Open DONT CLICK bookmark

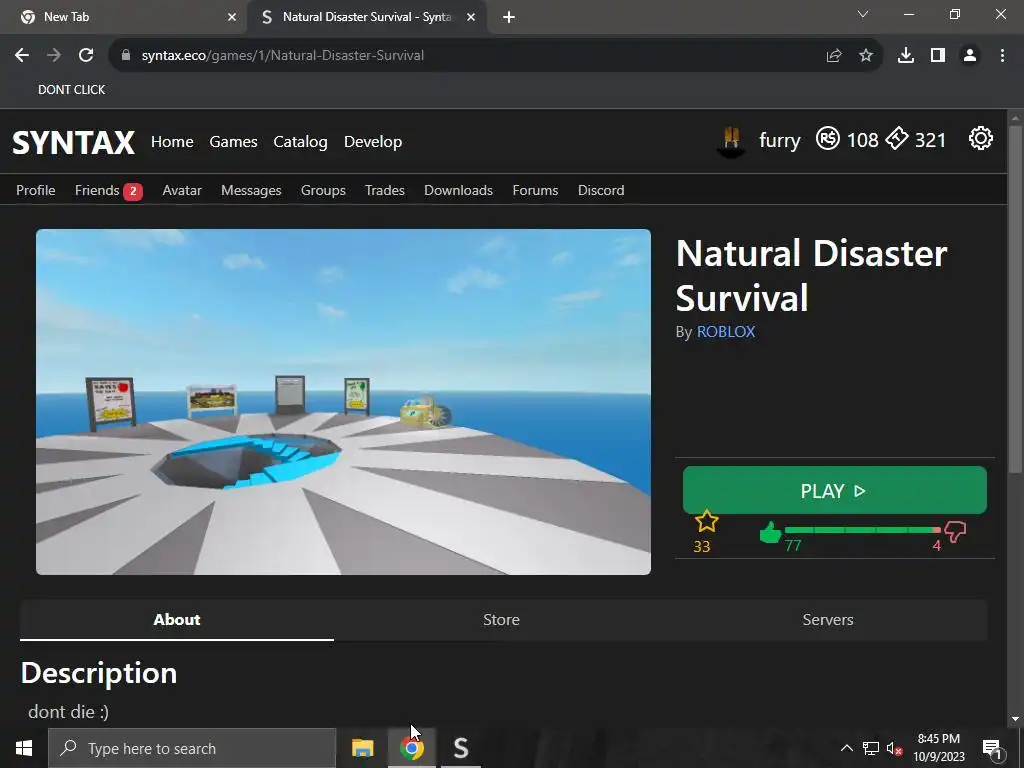click(71, 89)
